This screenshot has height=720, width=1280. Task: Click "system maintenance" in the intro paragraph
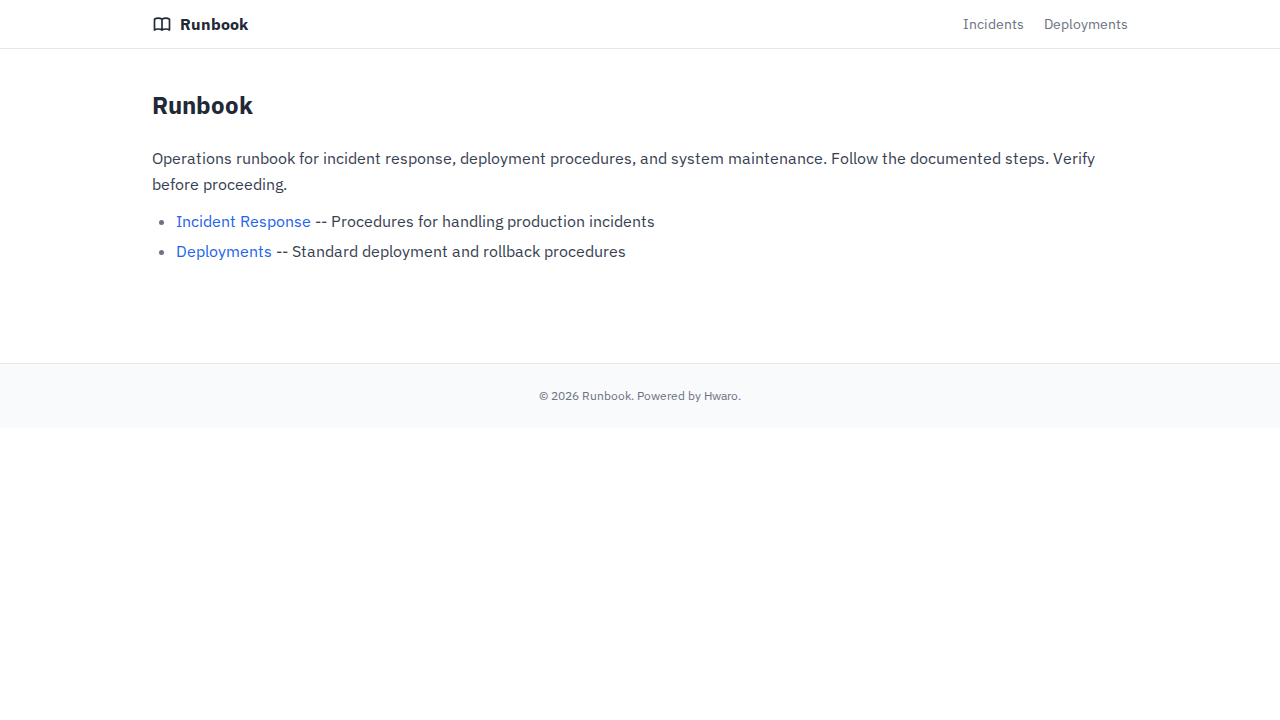pyautogui.click(x=746, y=159)
